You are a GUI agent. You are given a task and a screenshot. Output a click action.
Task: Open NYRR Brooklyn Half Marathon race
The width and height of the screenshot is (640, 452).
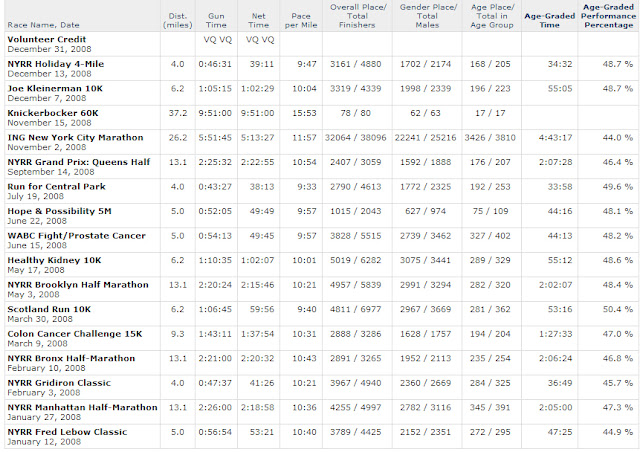pyautogui.click(x=78, y=285)
